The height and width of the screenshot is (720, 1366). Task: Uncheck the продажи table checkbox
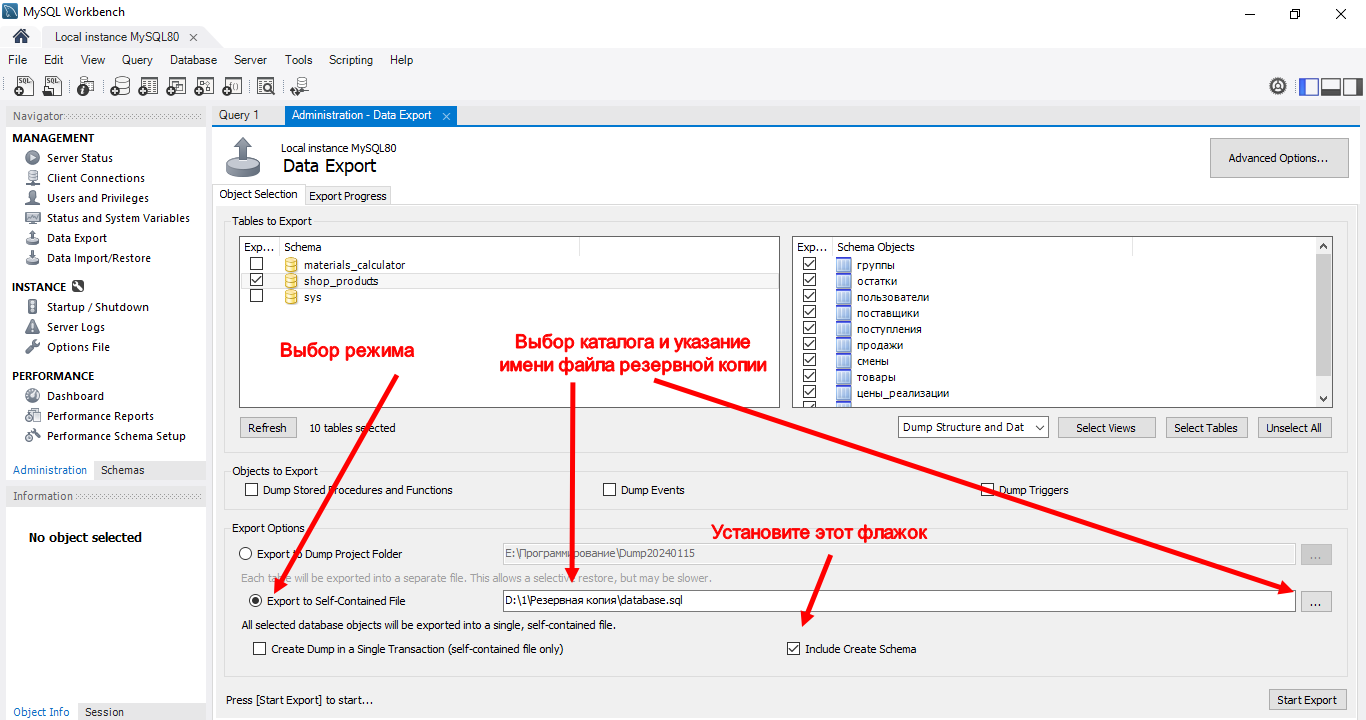coord(810,345)
